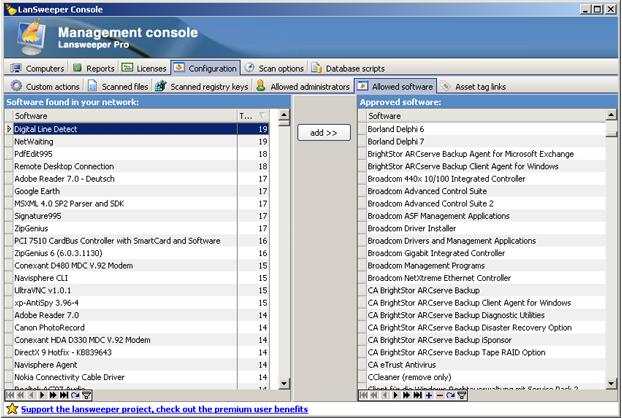The width and height of the screenshot is (622, 418).
Task: Click up arrow of found software scrollbar
Action: click(284, 115)
